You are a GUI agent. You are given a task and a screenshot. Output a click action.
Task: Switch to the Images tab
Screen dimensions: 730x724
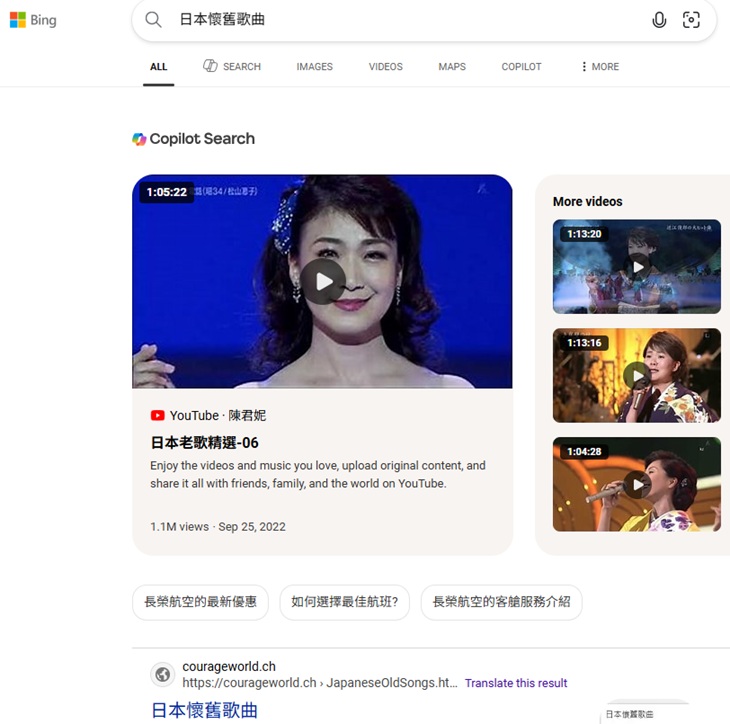click(x=314, y=67)
